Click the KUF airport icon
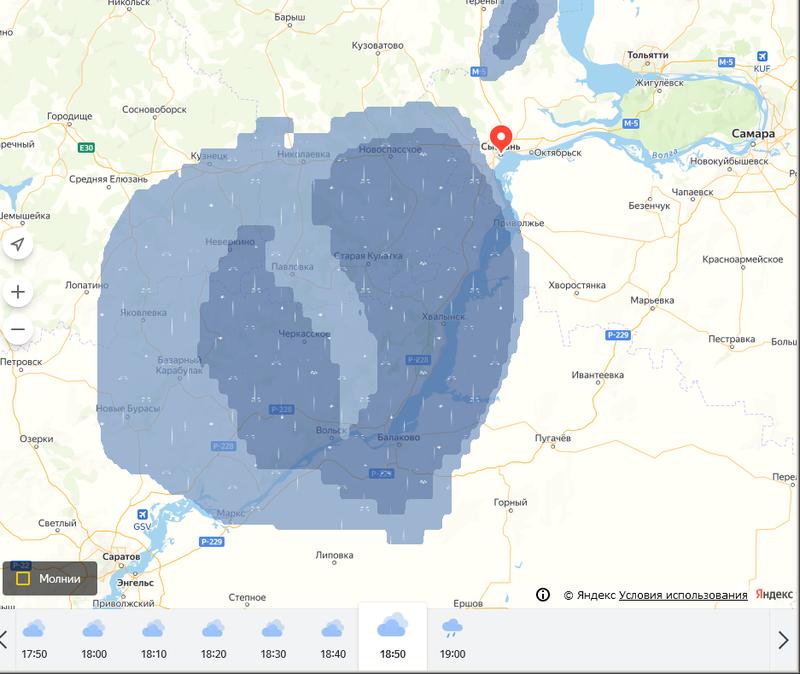Image resolution: width=800 pixels, height=674 pixels. point(763,57)
